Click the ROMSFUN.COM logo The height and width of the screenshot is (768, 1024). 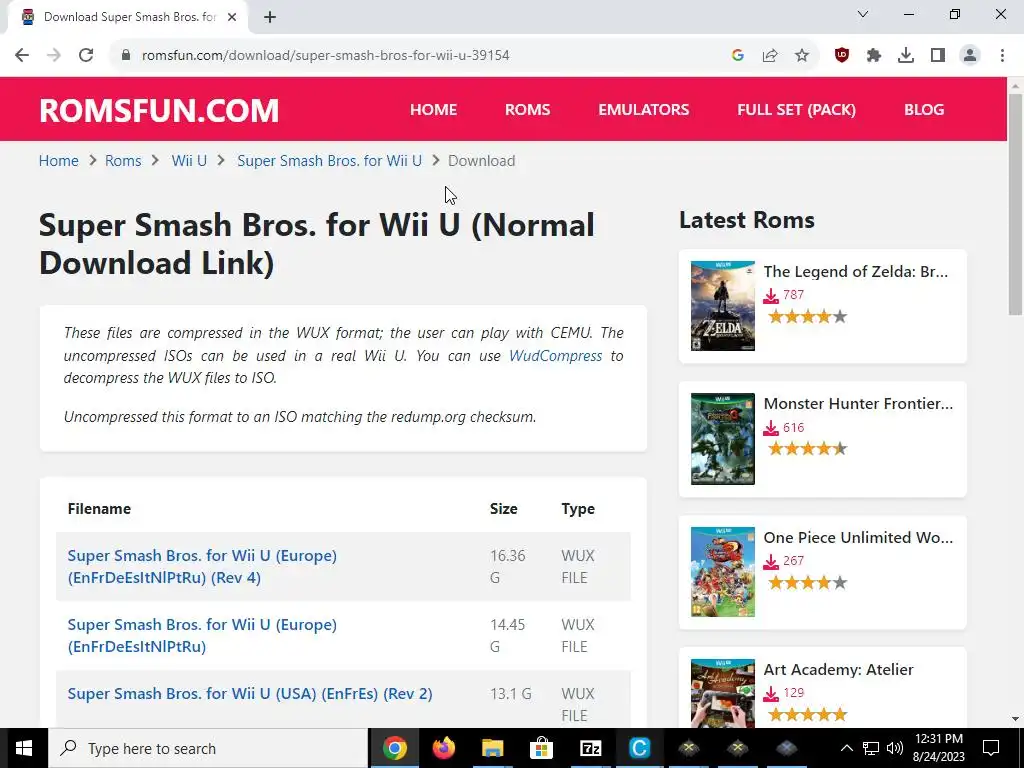[x=159, y=110]
